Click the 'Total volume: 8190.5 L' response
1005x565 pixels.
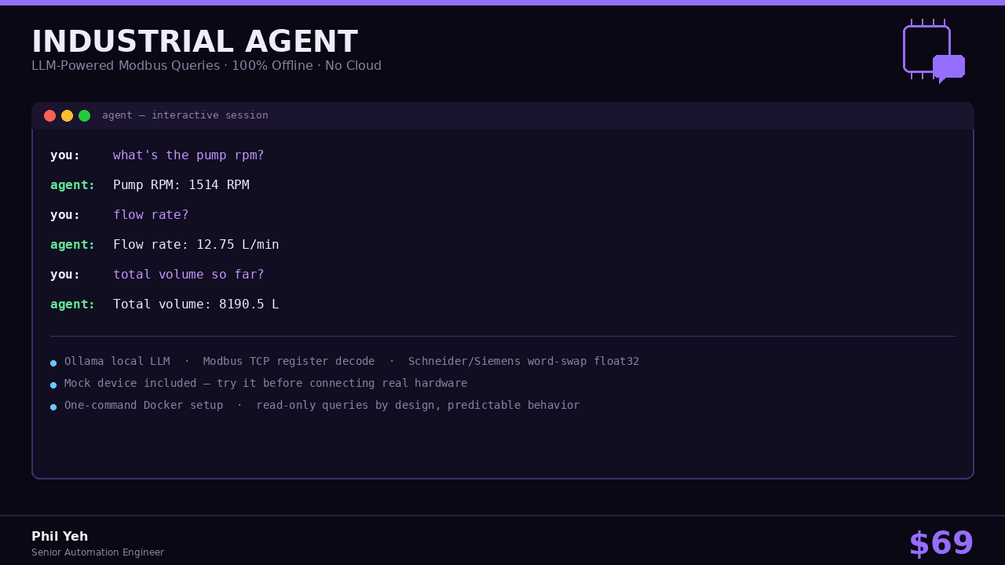click(196, 304)
